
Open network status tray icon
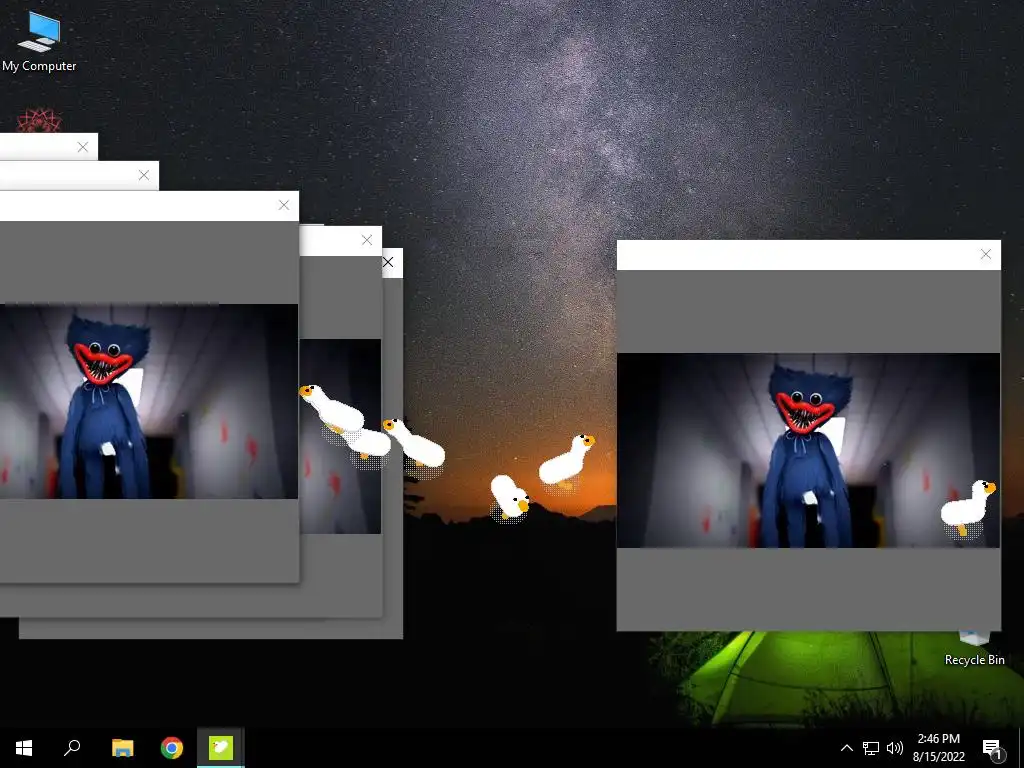click(871, 748)
